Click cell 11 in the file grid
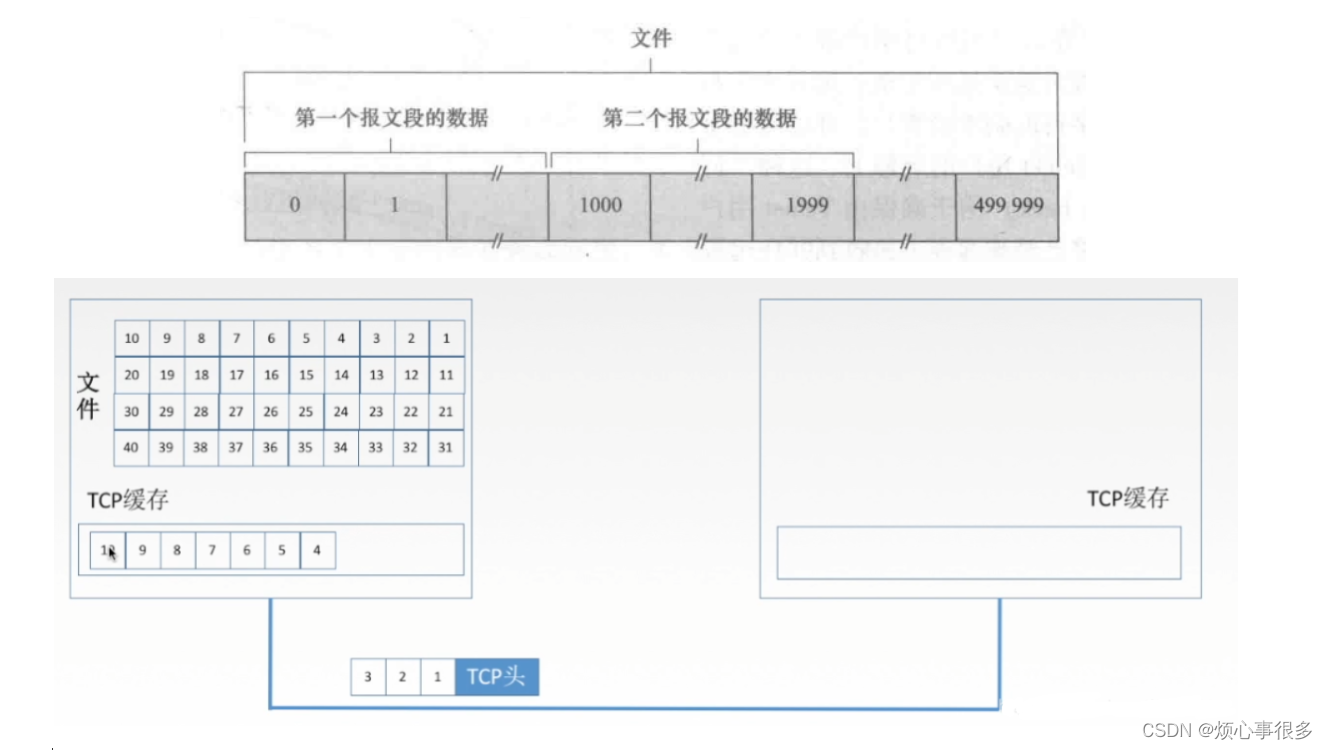The image size is (1328, 750). tap(446, 375)
